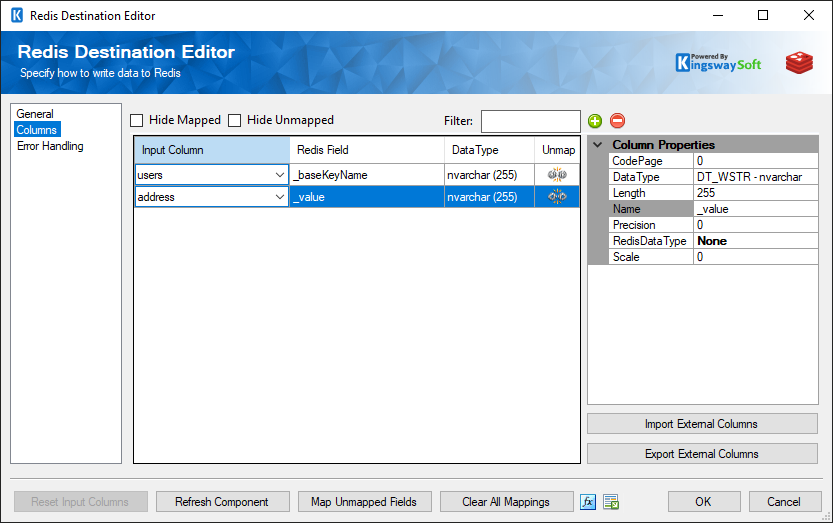Viewport: 833px width, 523px height.
Task: Maximize the Redis Destination Editor window
Action: click(763, 15)
